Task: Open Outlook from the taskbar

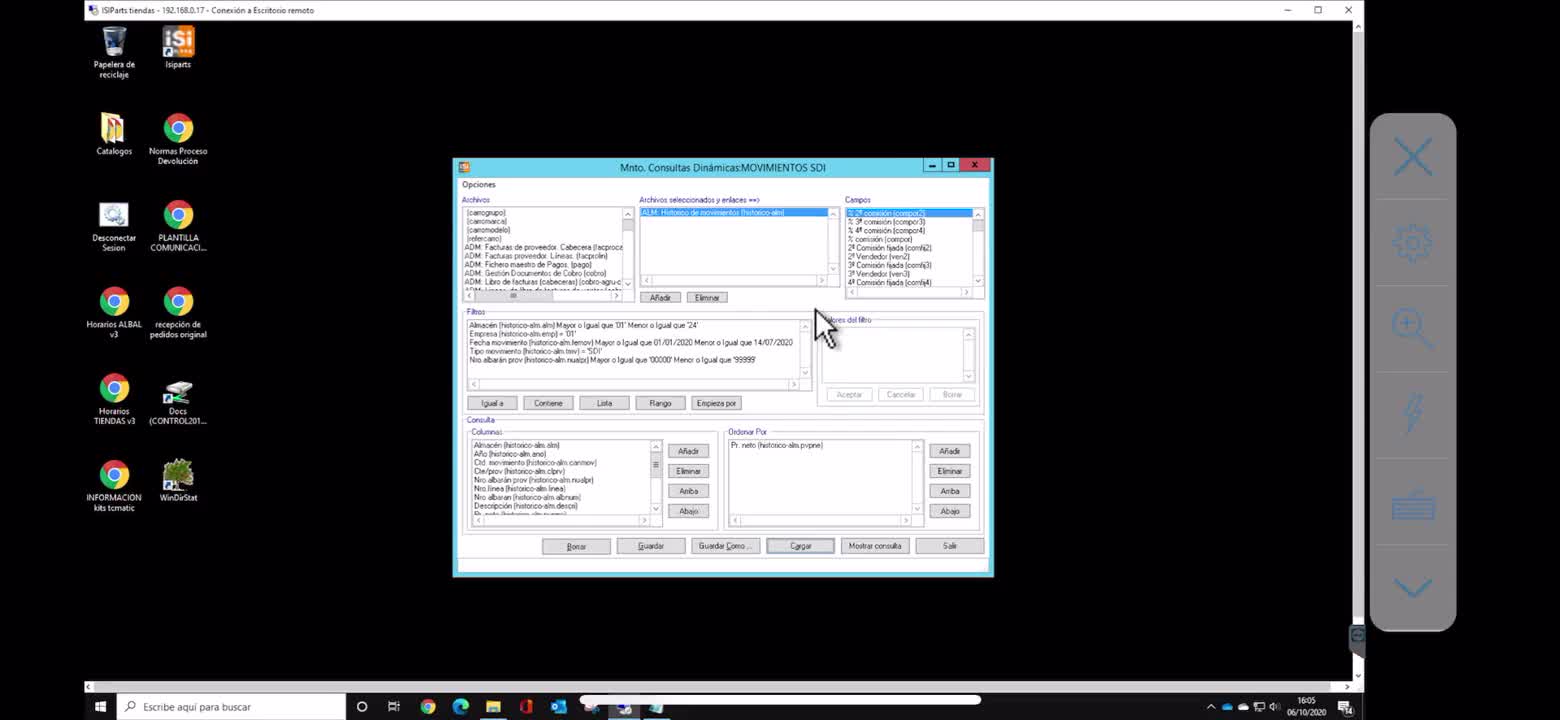Action: point(558,706)
